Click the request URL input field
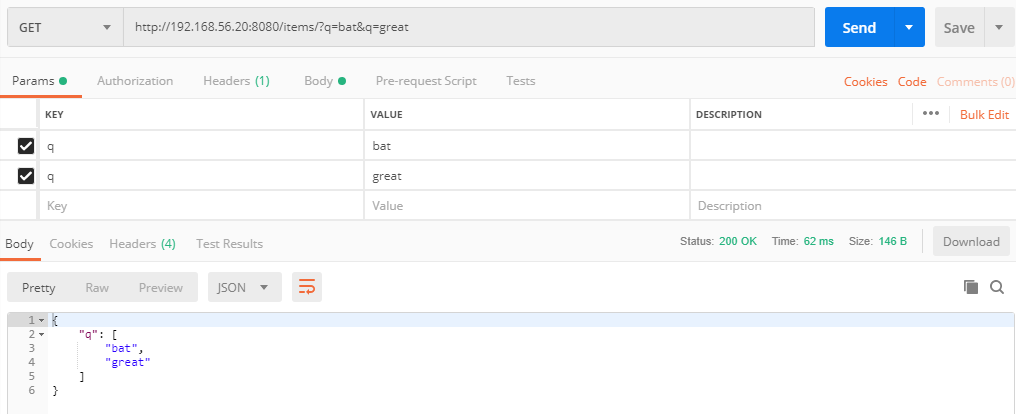This screenshot has width=1016, height=414. click(468, 27)
